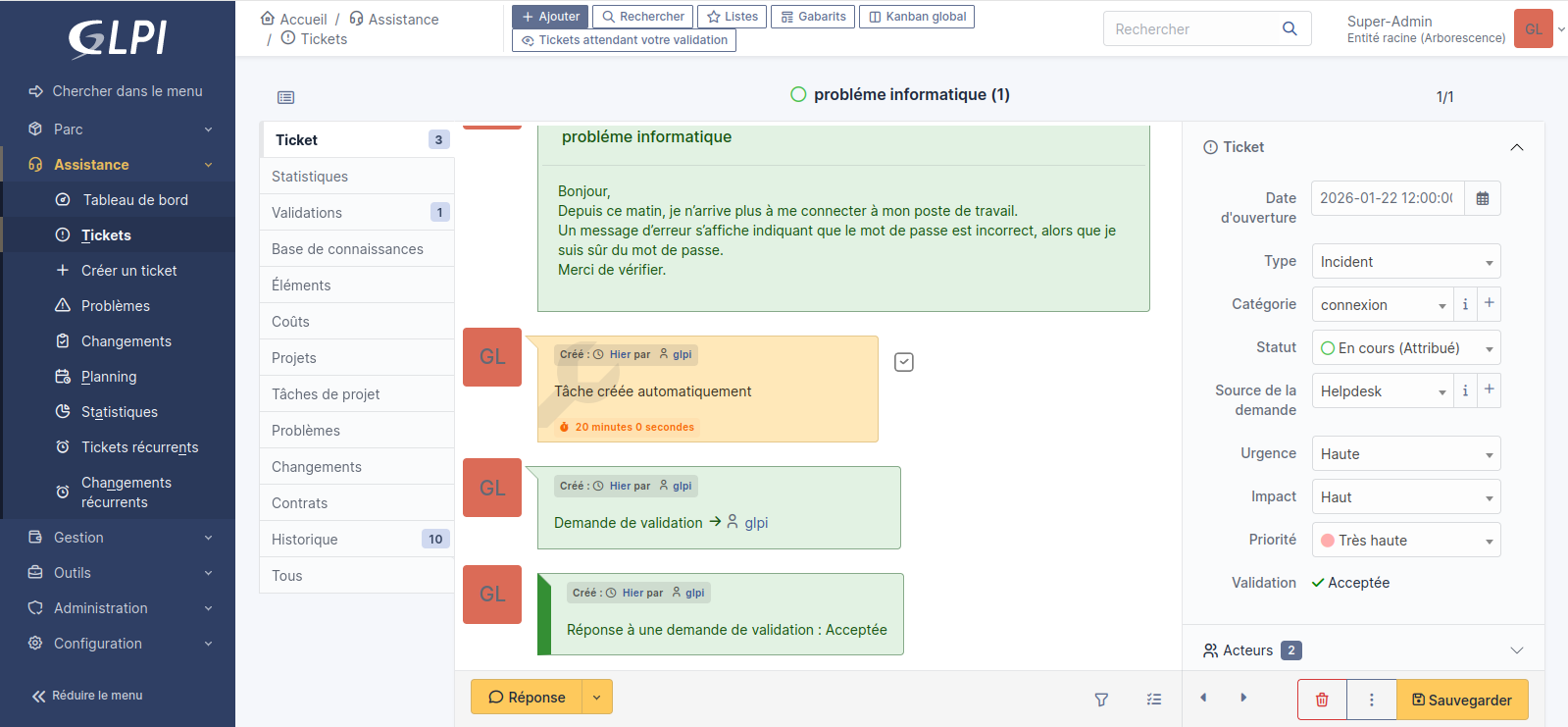Click the trash delete ticket icon
This screenshot has width=1568, height=727.
(1321, 700)
